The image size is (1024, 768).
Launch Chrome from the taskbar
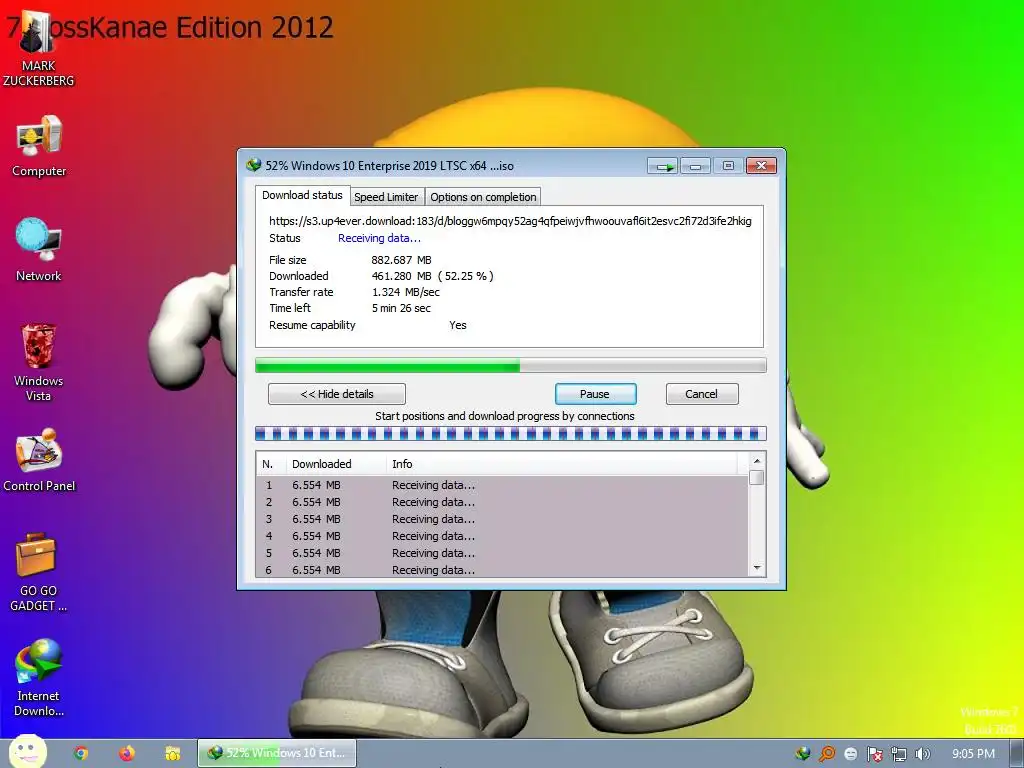pos(81,753)
